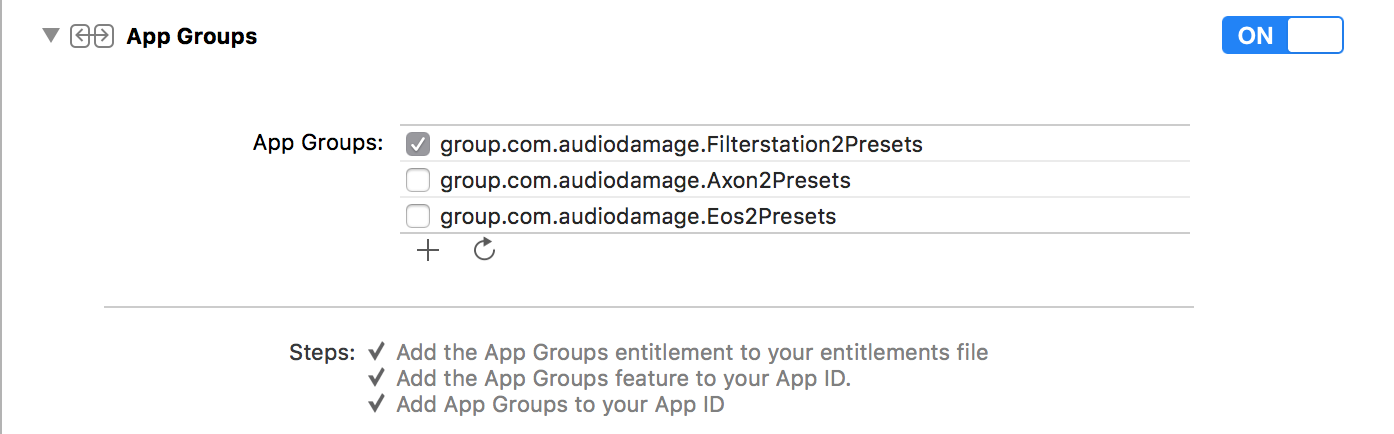Click the "Add the App Groups entitlement" step text
Viewport: 1394px width, 434px height.
tap(692, 352)
